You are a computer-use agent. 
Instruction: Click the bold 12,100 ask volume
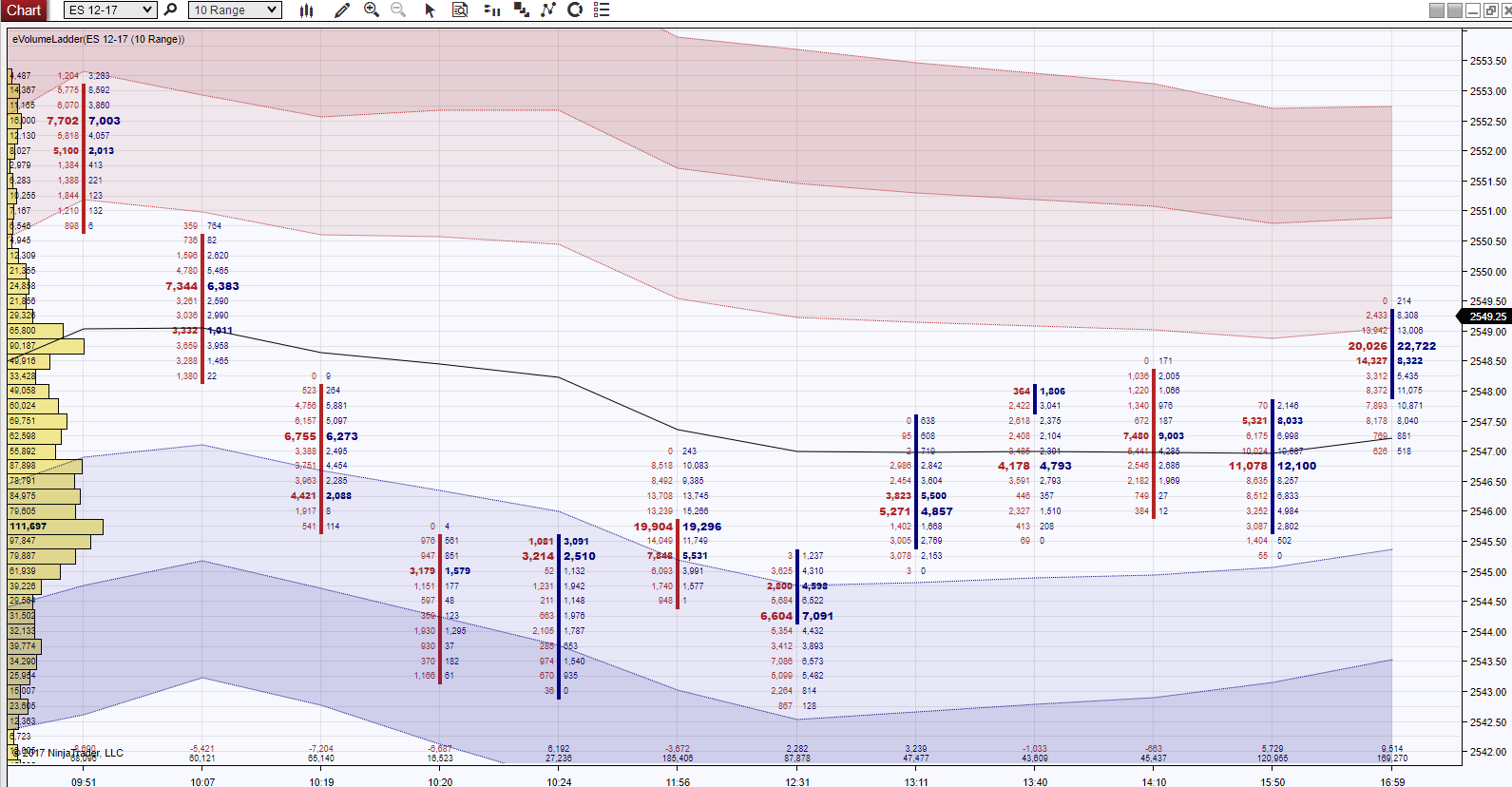click(x=1297, y=466)
